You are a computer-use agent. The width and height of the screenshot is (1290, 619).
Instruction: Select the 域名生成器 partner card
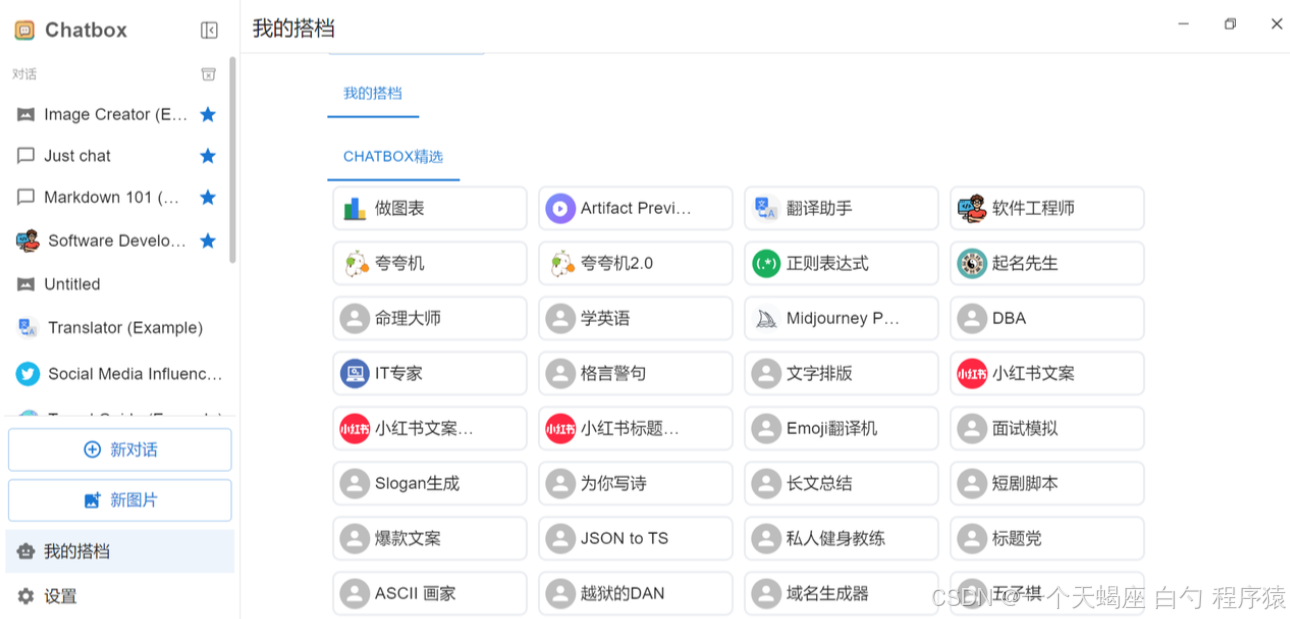coord(842,593)
